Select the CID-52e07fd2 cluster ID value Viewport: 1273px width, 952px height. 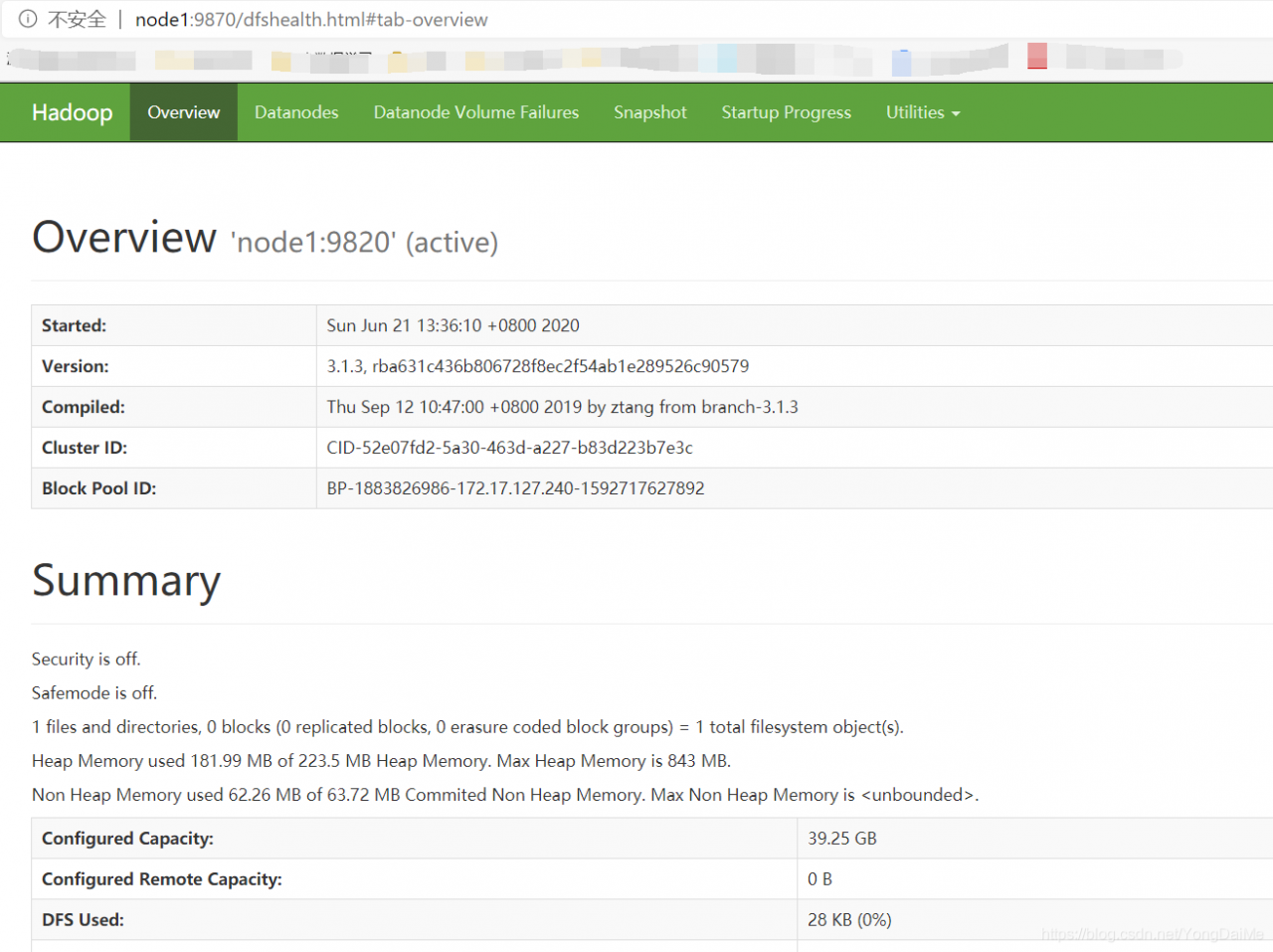[510, 448]
